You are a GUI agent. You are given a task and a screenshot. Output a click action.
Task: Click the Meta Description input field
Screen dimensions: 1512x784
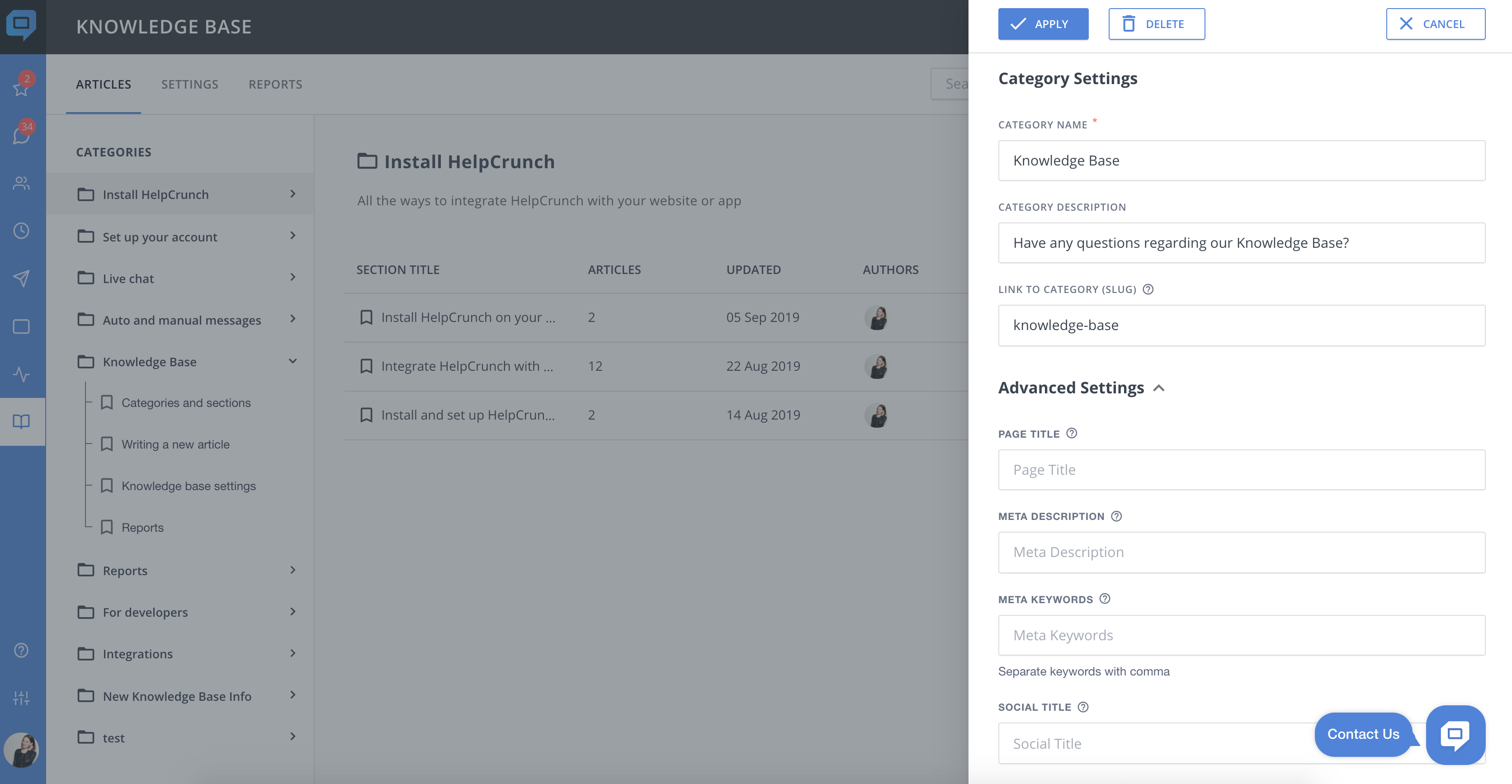1242,552
